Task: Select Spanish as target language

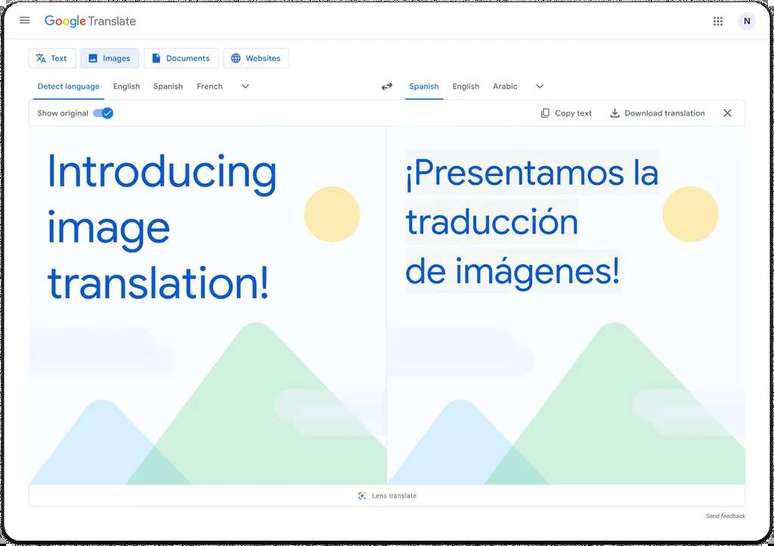Action: click(424, 86)
